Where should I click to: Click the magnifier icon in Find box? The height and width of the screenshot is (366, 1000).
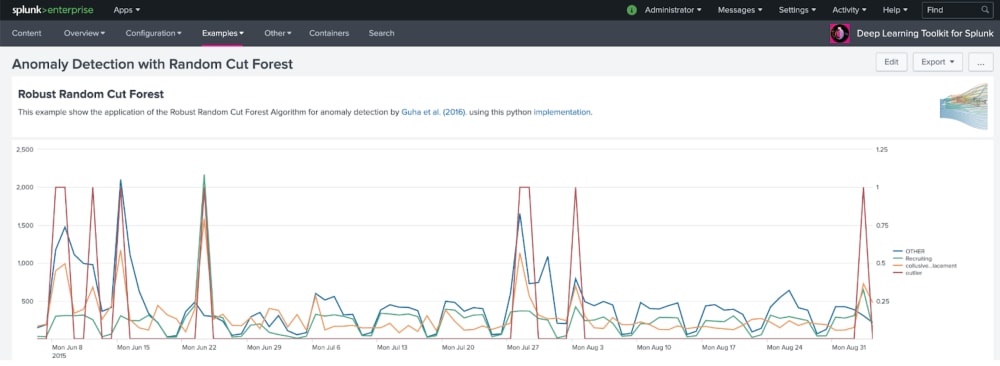985,10
